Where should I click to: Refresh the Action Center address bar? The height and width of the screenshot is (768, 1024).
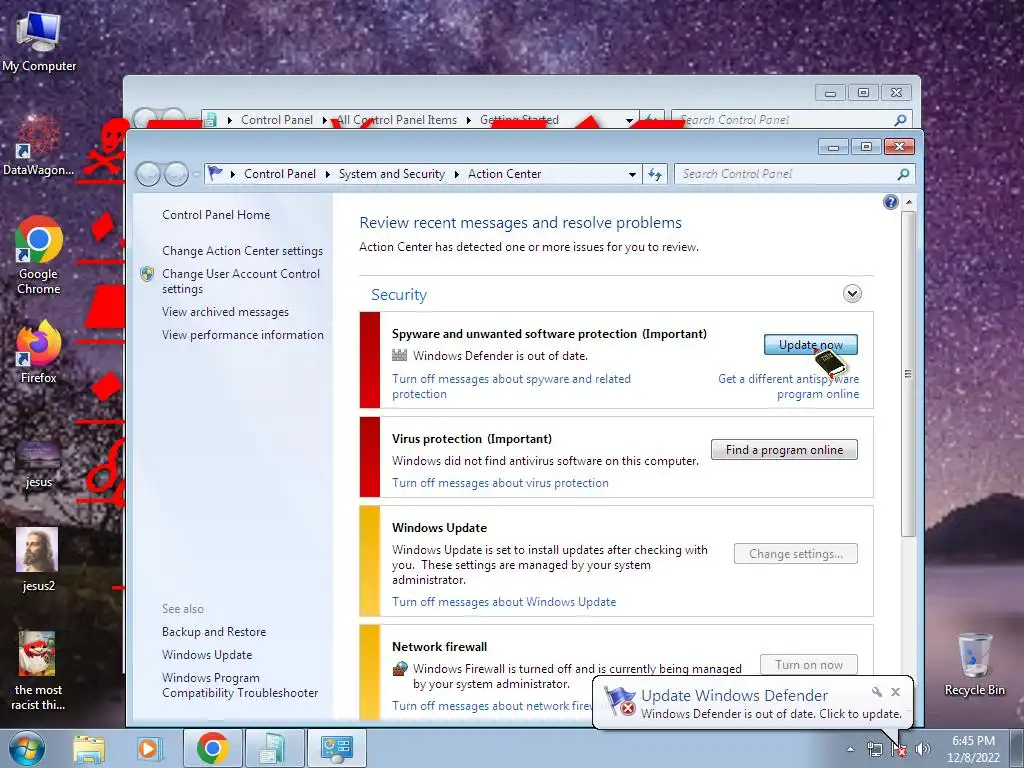point(655,174)
